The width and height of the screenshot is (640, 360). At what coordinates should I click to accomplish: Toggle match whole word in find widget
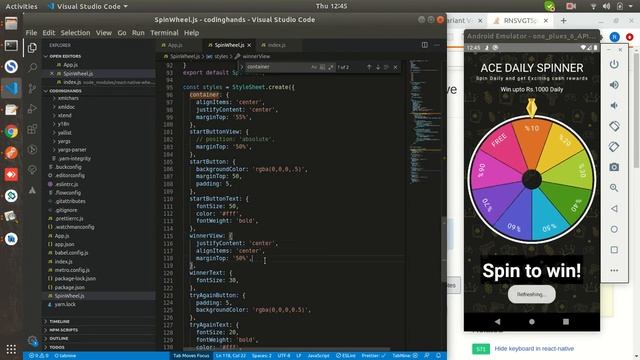point(322,67)
